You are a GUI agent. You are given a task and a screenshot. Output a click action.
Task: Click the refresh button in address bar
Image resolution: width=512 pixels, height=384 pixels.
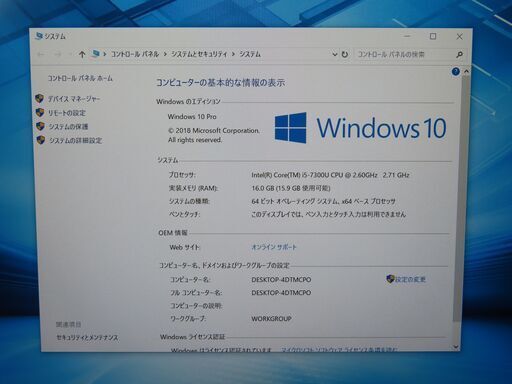point(345,54)
